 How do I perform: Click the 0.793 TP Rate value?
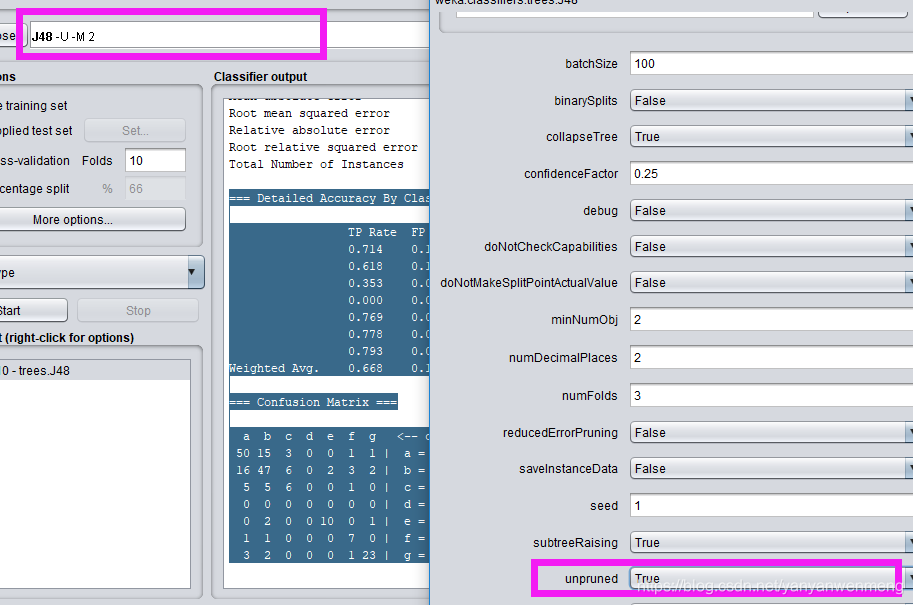point(366,352)
